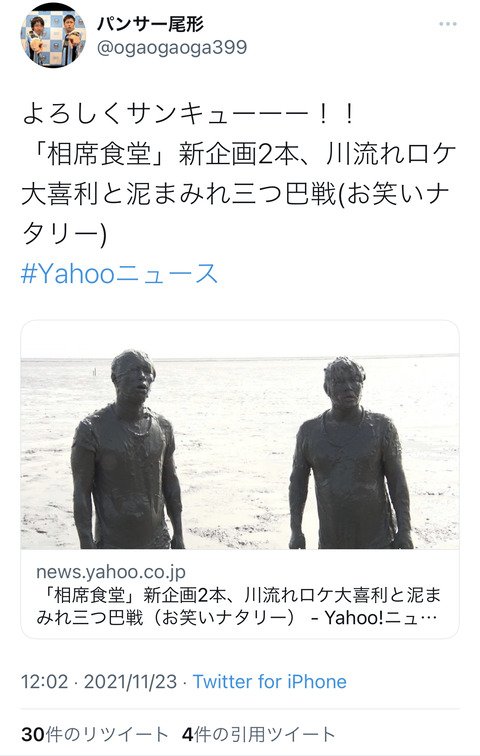The height and width of the screenshot is (756, 480).
Task: Click the tweet text ending タリー)
Action: pyautogui.click(x=64, y=234)
